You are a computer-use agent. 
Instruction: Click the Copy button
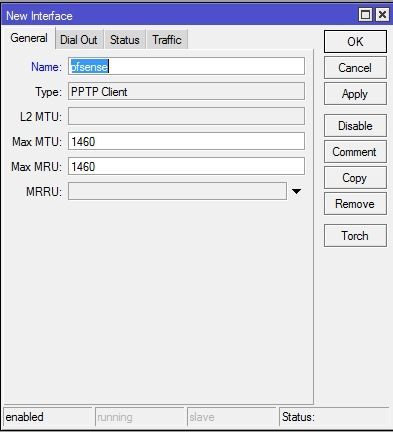click(355, 178)
